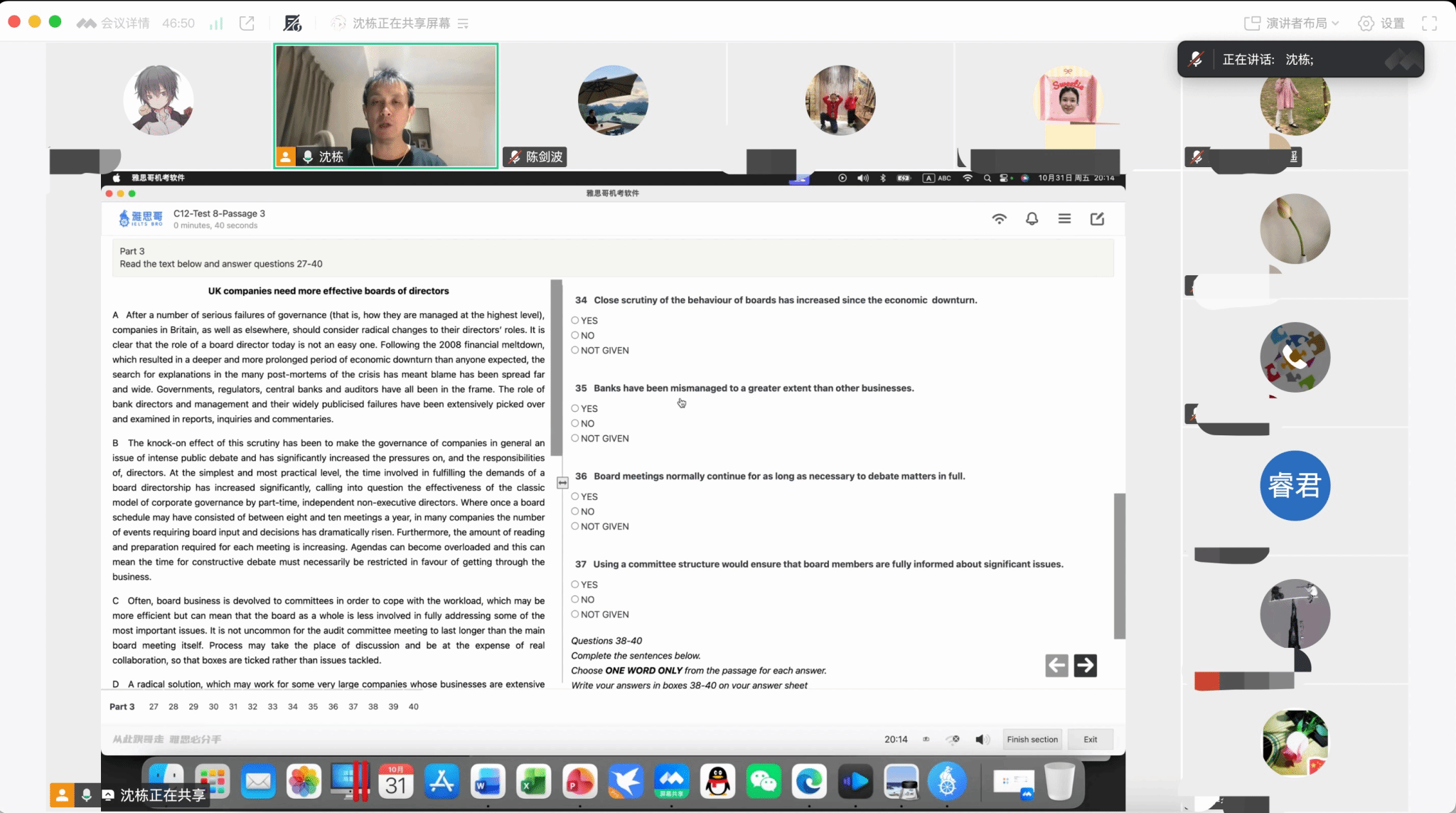The width and height of the screenshot is (1456, 813).
Task: Click the Wi-Fi status icon in test header
Action: click(x=999, y=219)
